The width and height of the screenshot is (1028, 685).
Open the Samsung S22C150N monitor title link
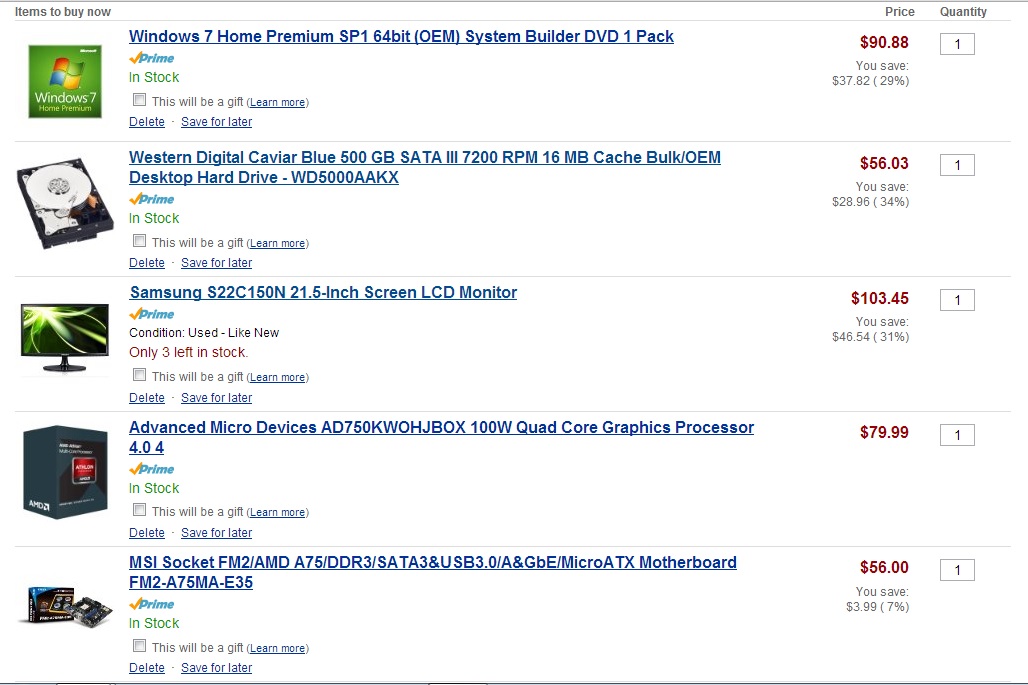click(323, 293)
